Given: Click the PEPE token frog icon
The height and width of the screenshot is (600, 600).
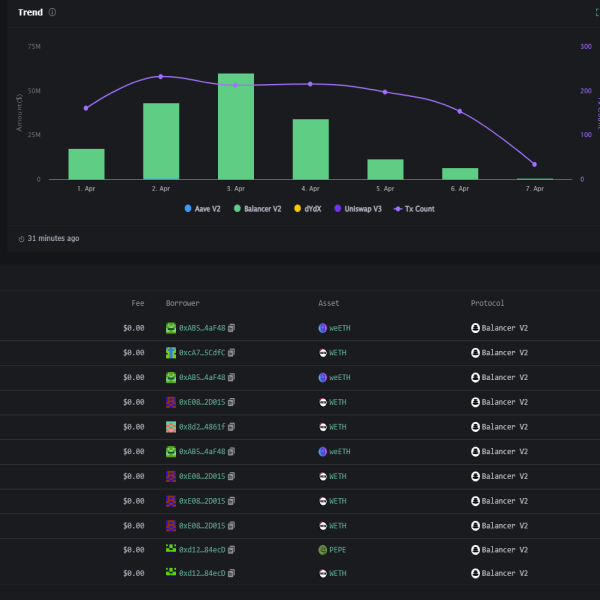Looking at the screenshot, I should (323, 550).
